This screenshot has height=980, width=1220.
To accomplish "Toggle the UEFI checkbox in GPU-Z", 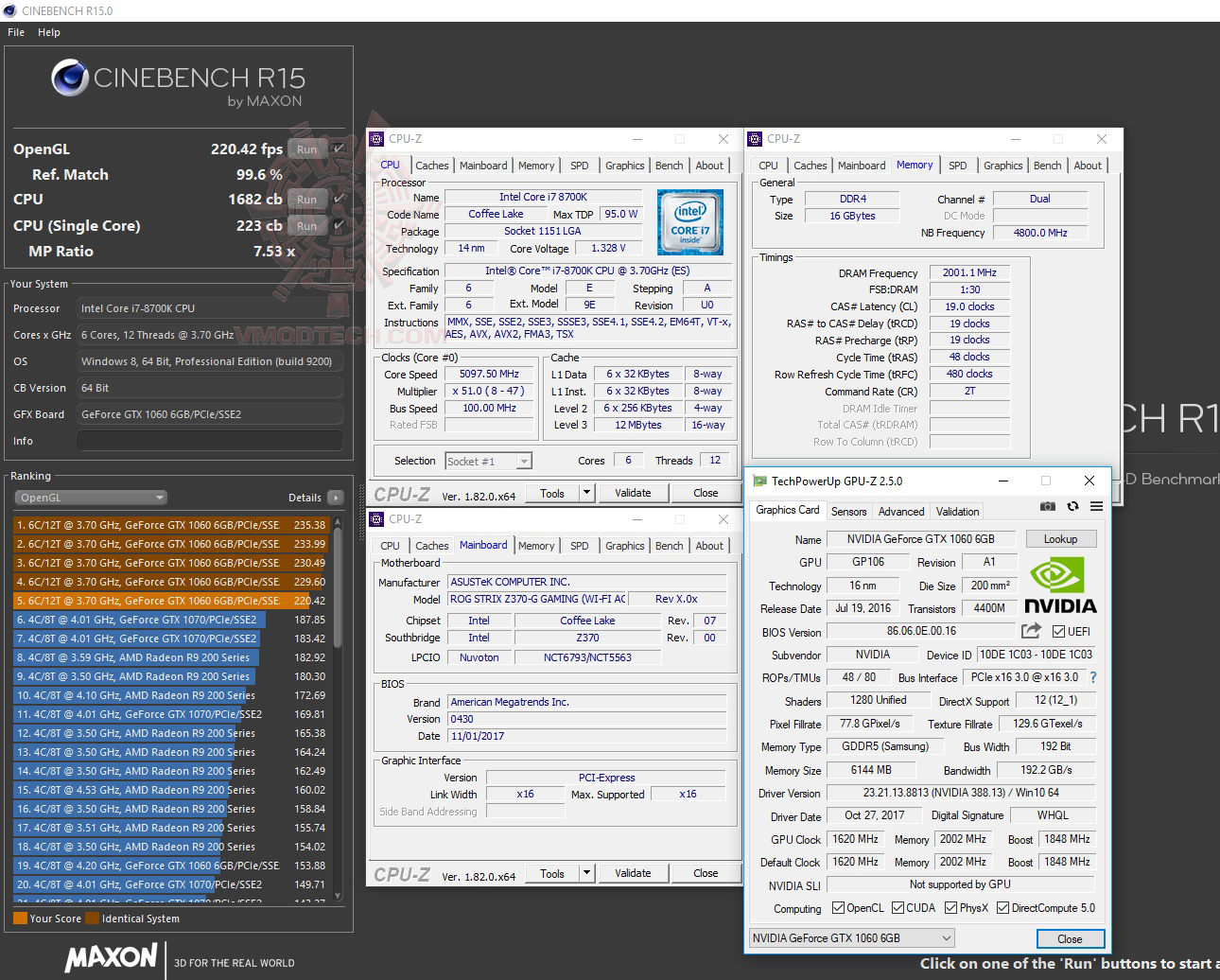I will [1060, 631].
